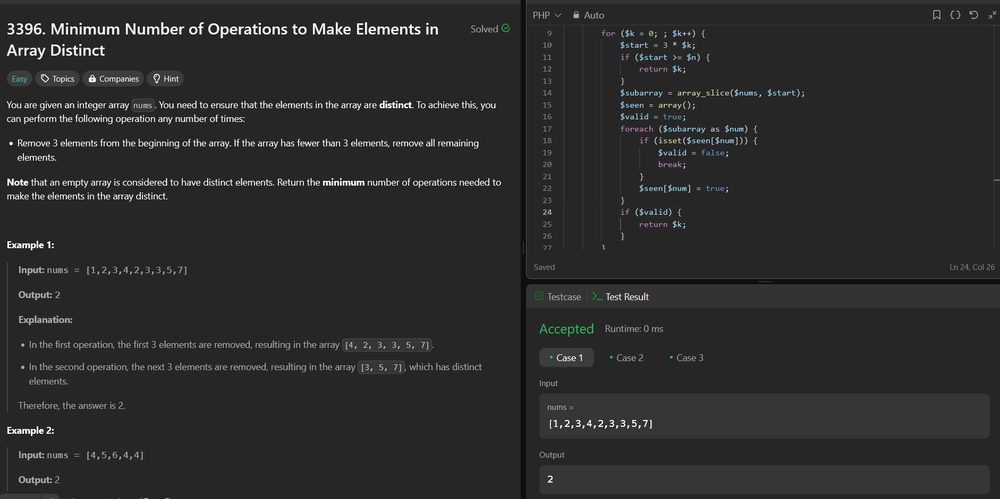Select the Case 1 tab
1000x499 pixels.
click(566, 357)
